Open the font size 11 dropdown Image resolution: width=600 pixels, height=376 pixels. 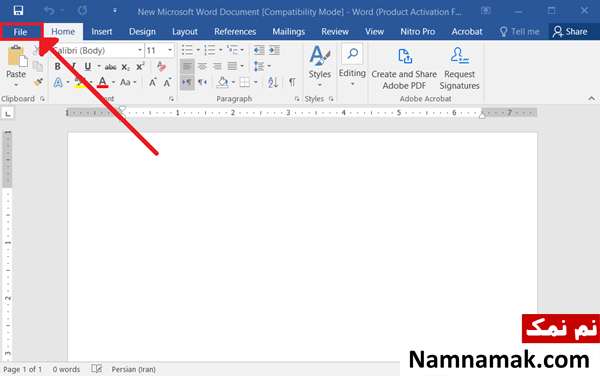(x=170, y=50)
